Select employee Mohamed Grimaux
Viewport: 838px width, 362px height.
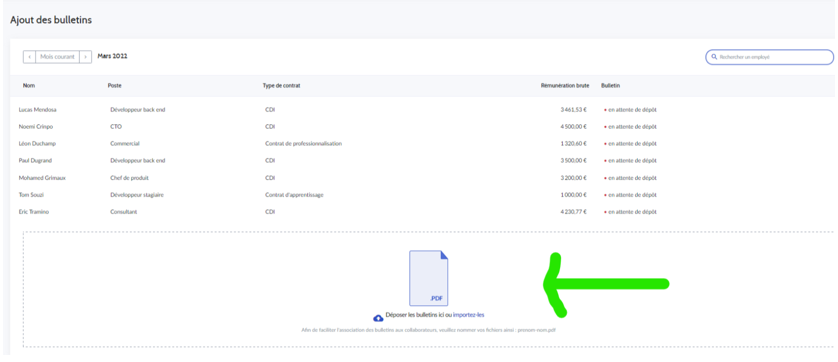pyautogui.click(x=42, y=178)
